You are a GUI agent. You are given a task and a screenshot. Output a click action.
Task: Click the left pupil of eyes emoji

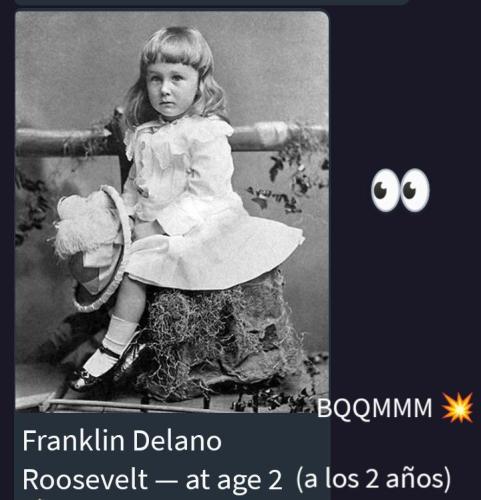point(380,190)
